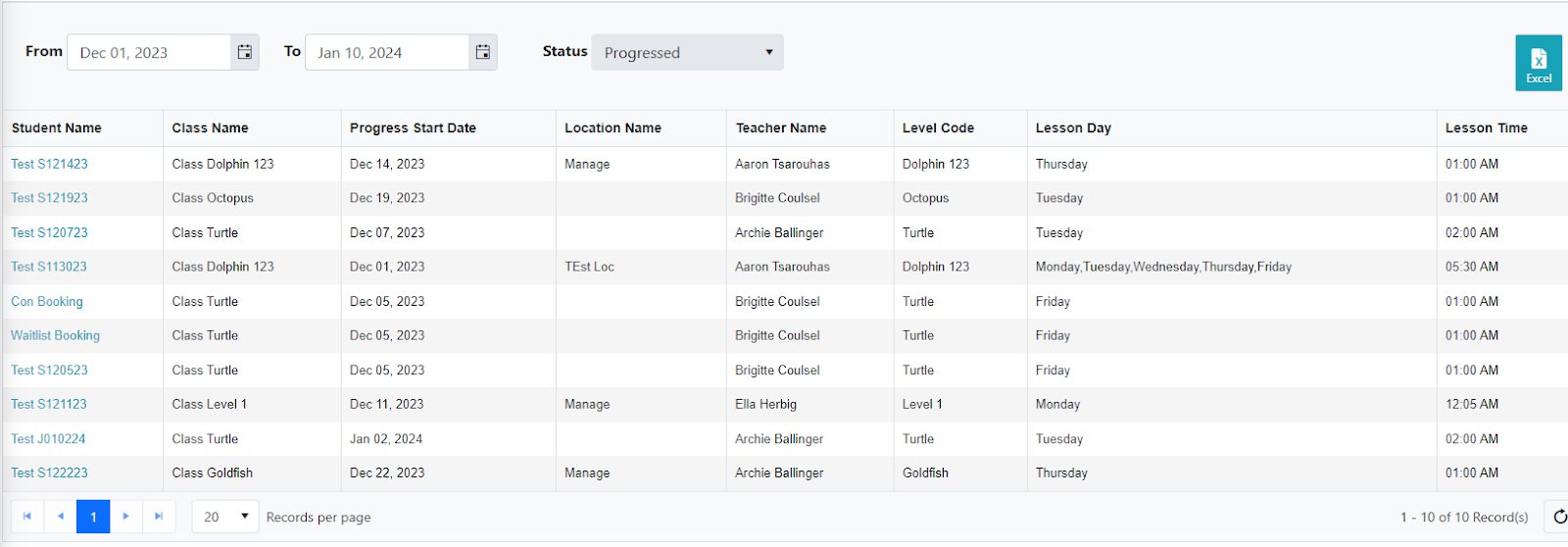The image size is (1568, 547).
Task: Sort by the Student Name column header
Action: 57,128
